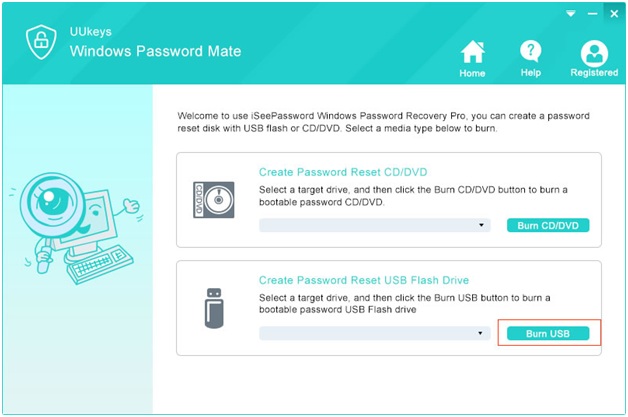Open the USB target drive combo box
Viewport: 628px width, 417px height.
tap(375, 333)
